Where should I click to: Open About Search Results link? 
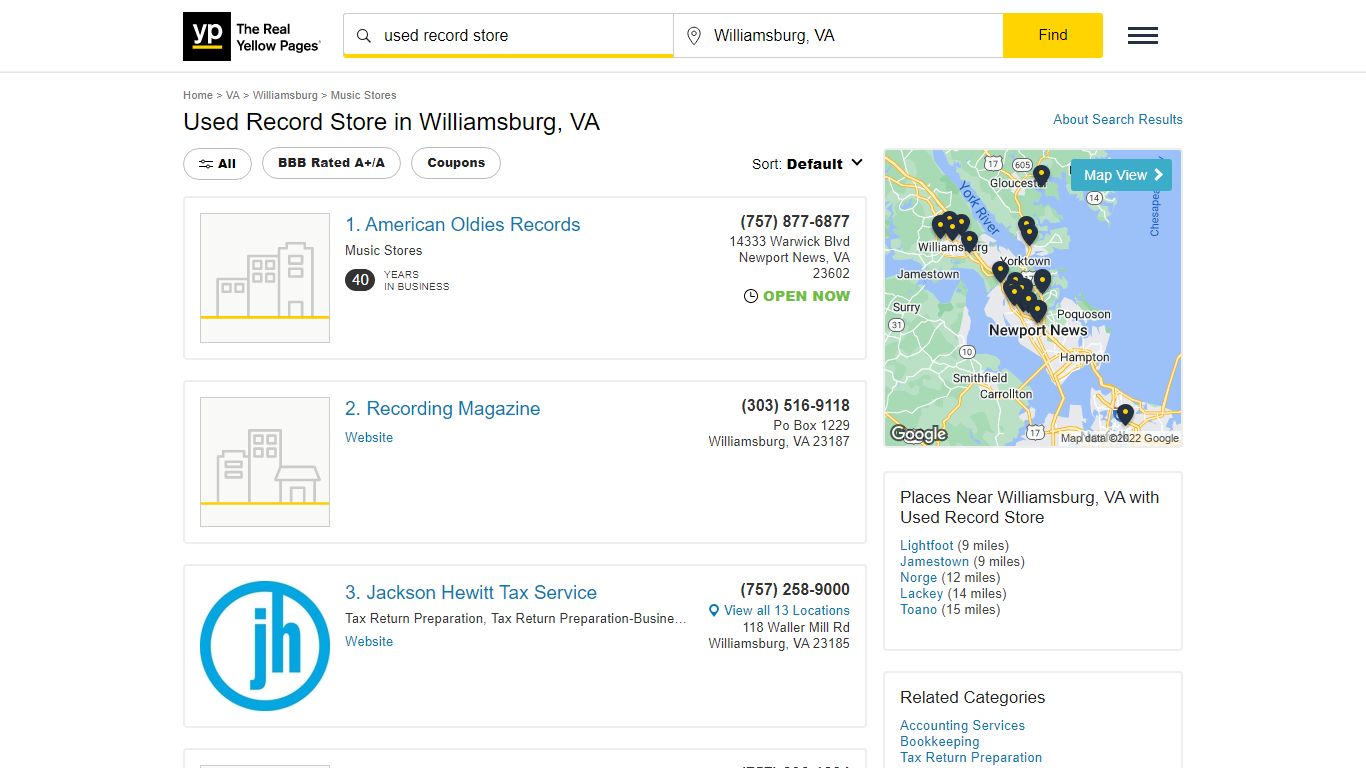(x=1118, y=119)
